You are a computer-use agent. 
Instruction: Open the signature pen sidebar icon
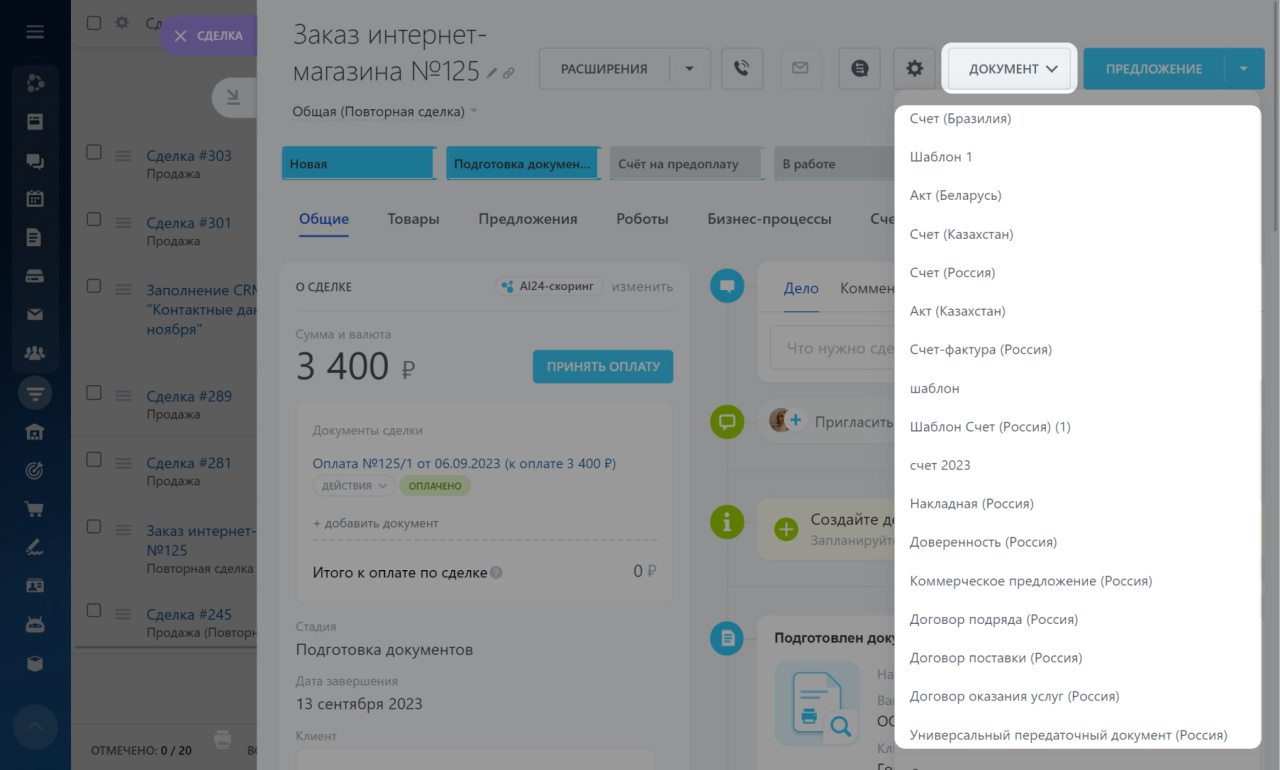[x=35, y=547]
